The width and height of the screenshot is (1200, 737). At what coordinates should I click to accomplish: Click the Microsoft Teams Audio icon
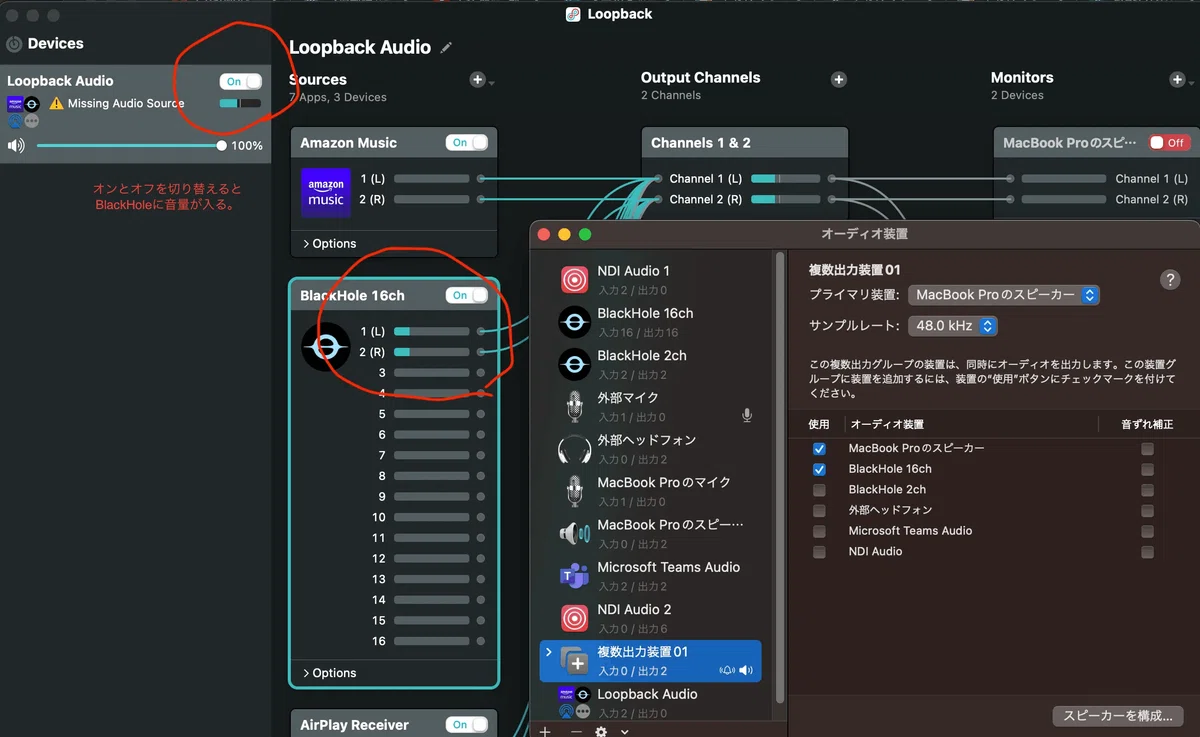point(574,576)
